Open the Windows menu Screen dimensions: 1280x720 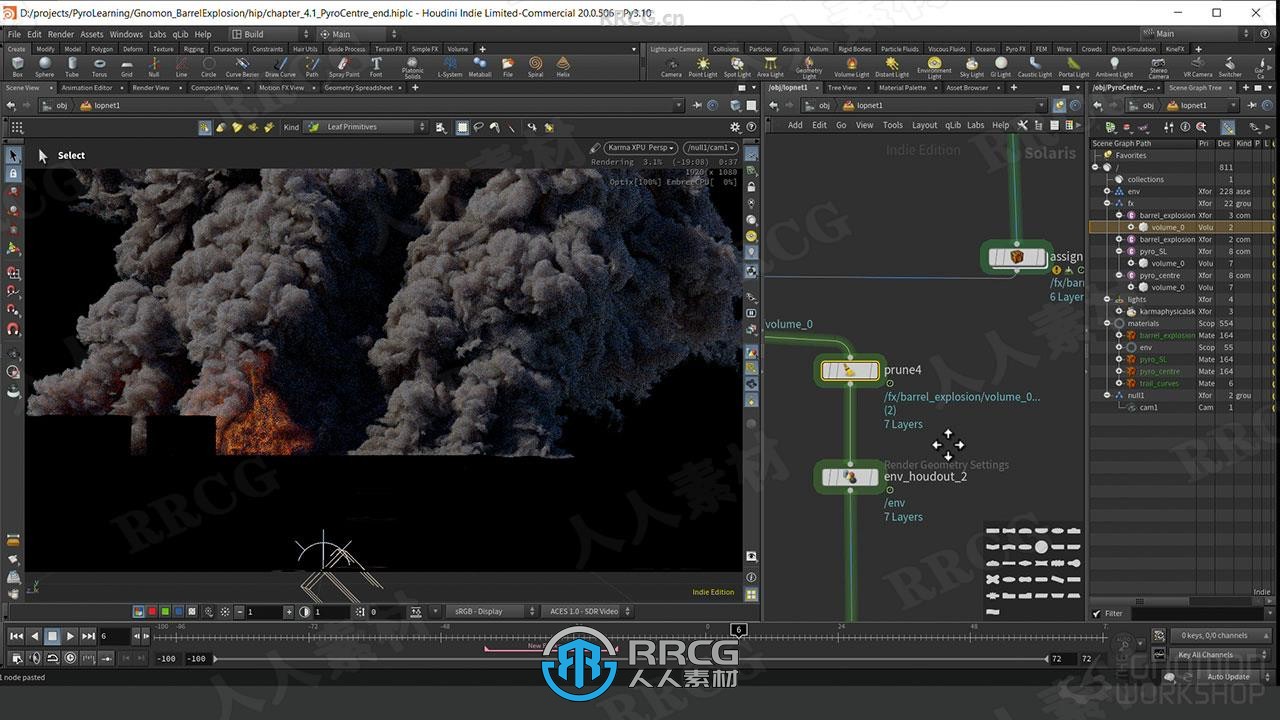(126, 34)
